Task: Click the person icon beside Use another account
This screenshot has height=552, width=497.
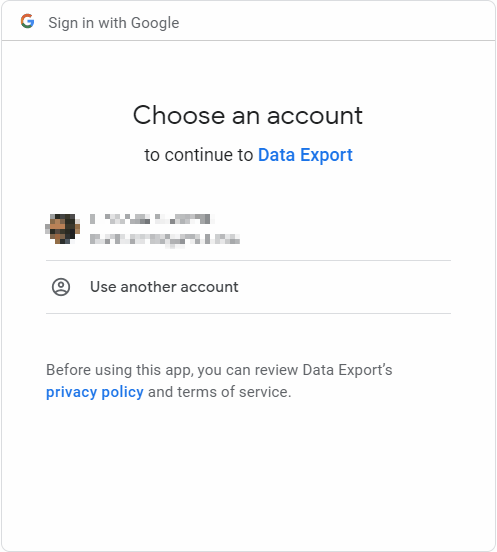Action: coord(61,287)
